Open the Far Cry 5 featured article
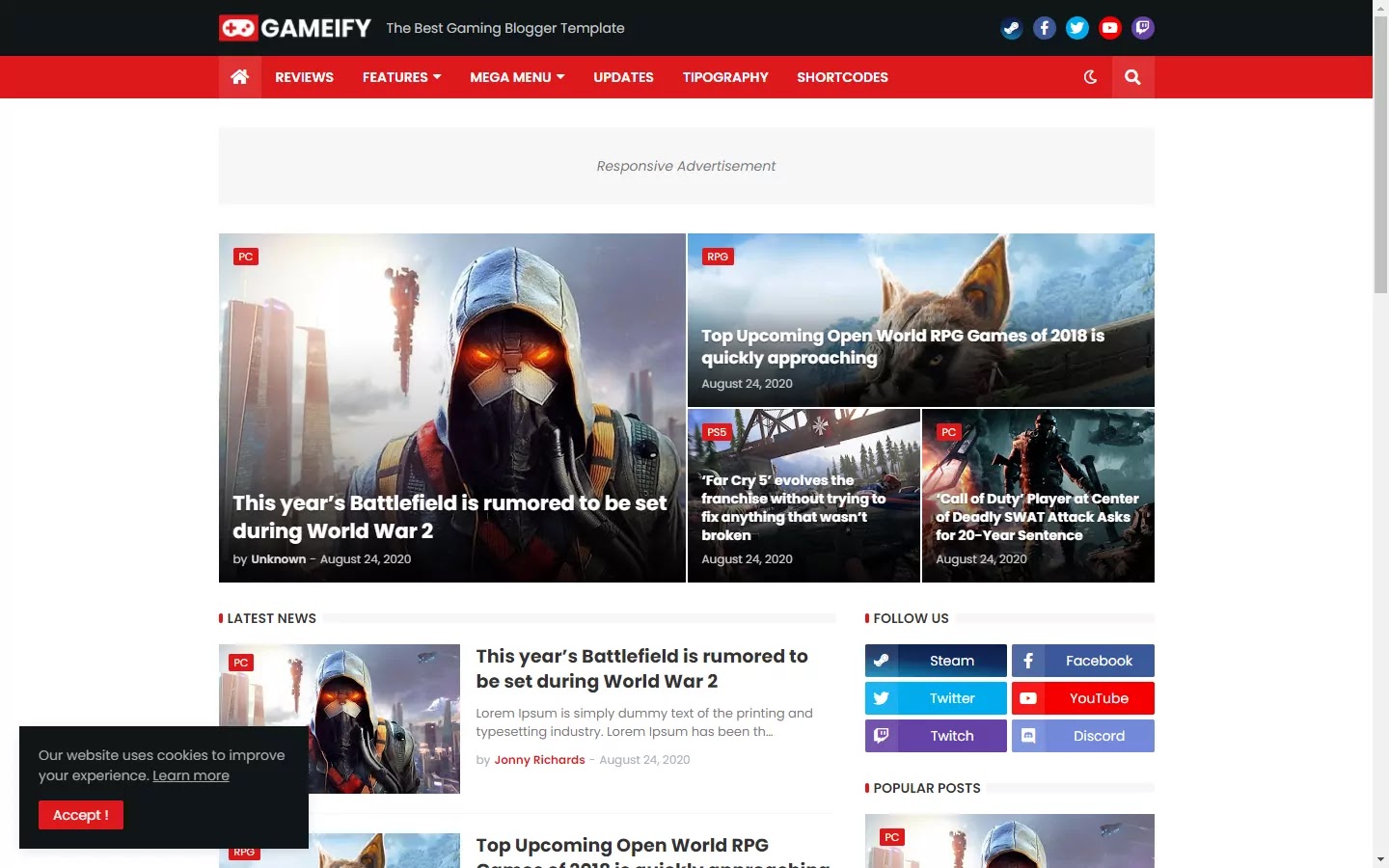This screenshot has width=1389, height=868. [x=794, y=507]
